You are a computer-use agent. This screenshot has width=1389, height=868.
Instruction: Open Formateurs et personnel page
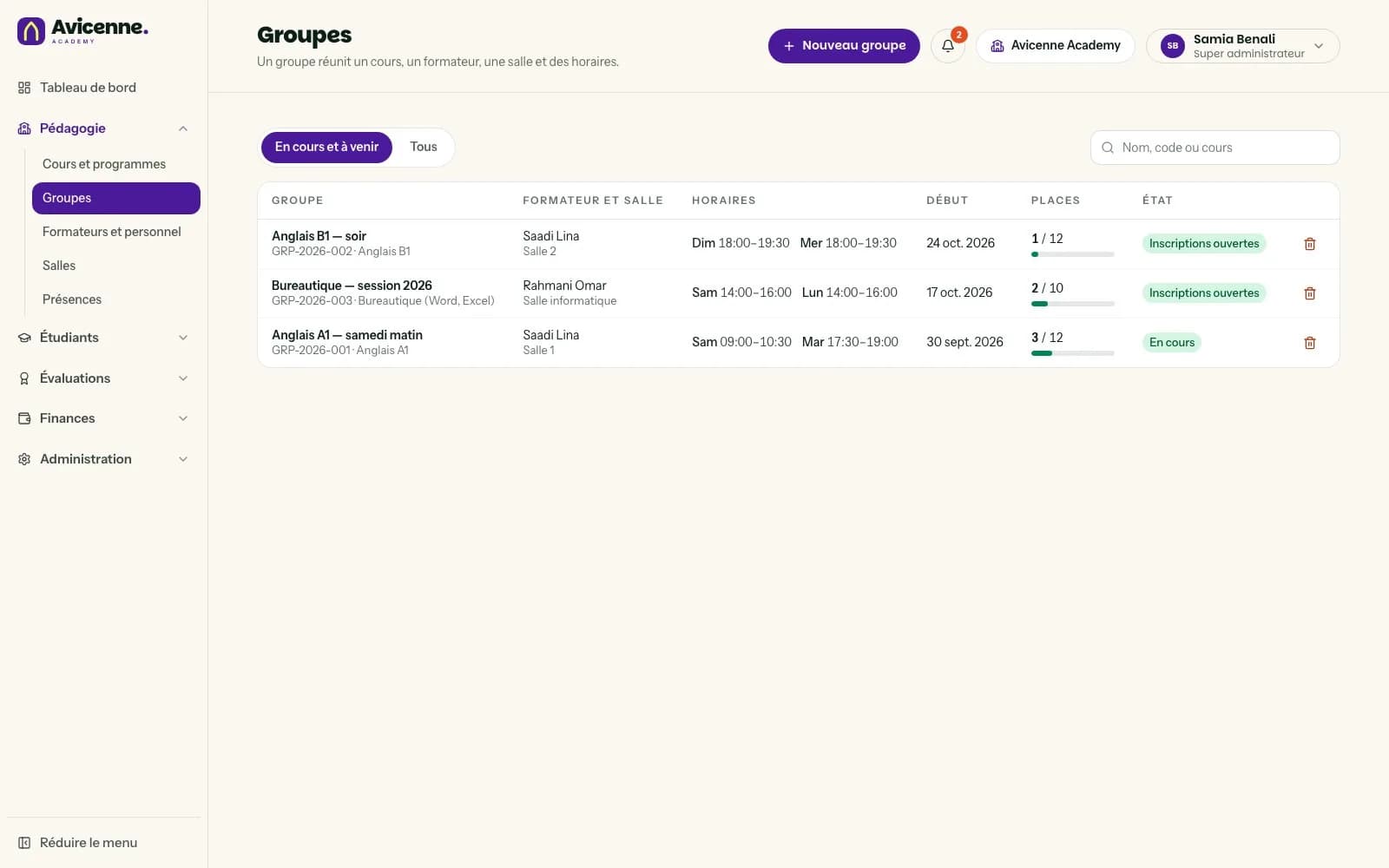click(116, 232)
